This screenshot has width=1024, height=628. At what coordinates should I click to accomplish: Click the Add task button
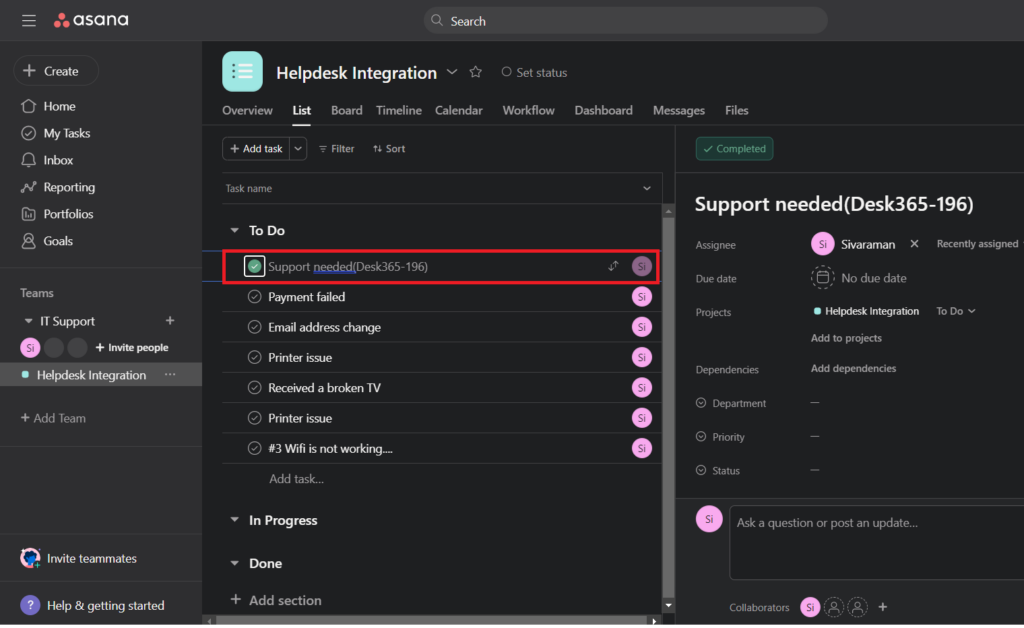pos(256,149)
